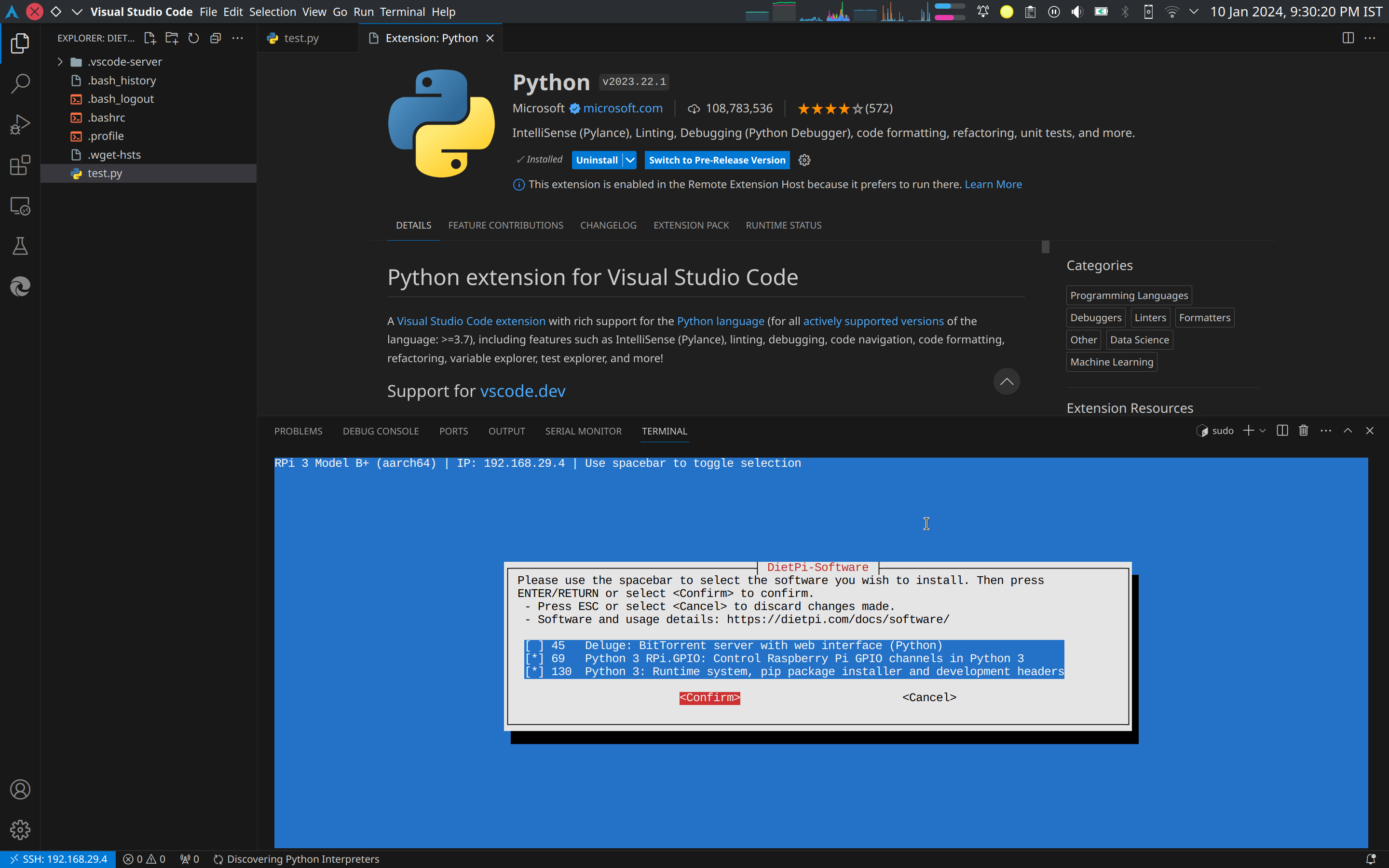Expand the .vscode-server folder
The image size is (1389, 868).
(x=60, y=61)
